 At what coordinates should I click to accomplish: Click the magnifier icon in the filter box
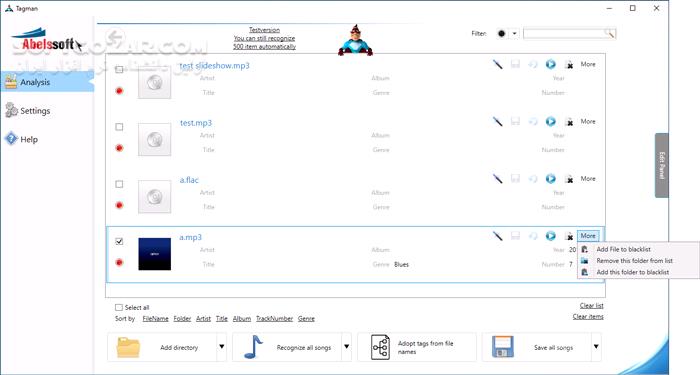[x=609, y=33]
